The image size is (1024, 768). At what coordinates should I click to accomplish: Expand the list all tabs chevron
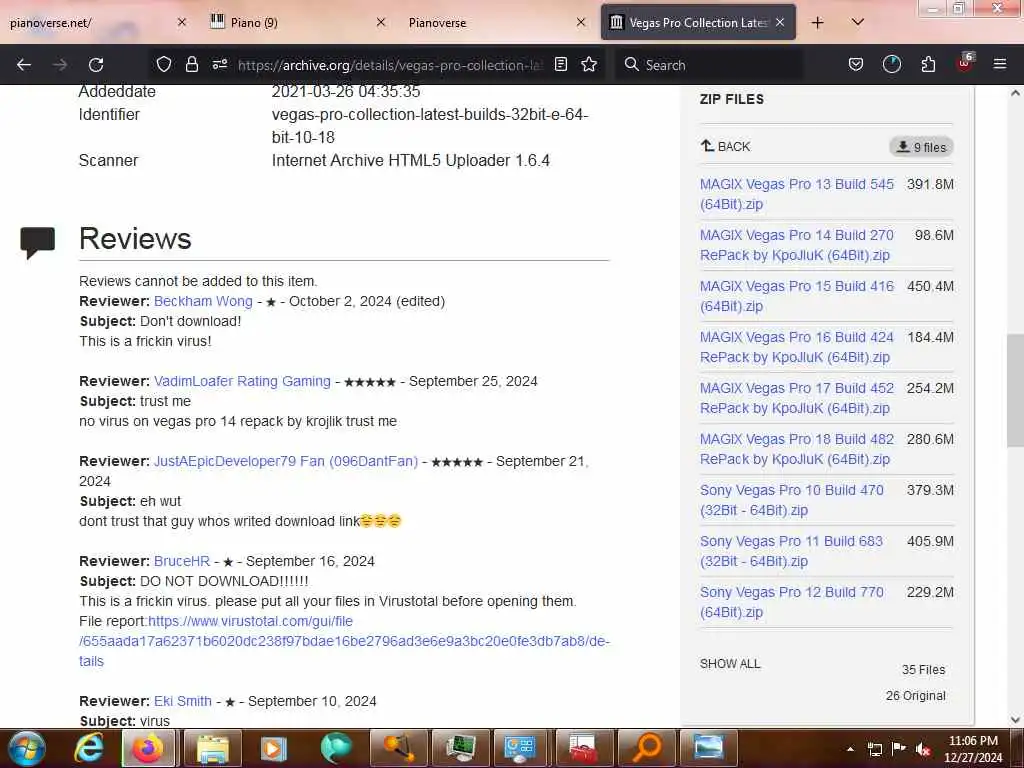point(858,23)
